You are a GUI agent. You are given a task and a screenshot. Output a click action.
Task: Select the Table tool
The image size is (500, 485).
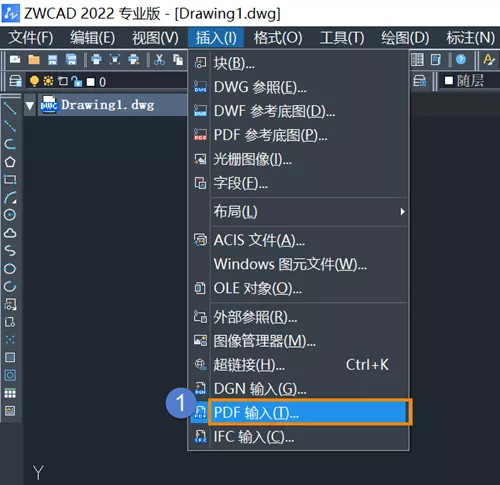(x=10, y=394)
